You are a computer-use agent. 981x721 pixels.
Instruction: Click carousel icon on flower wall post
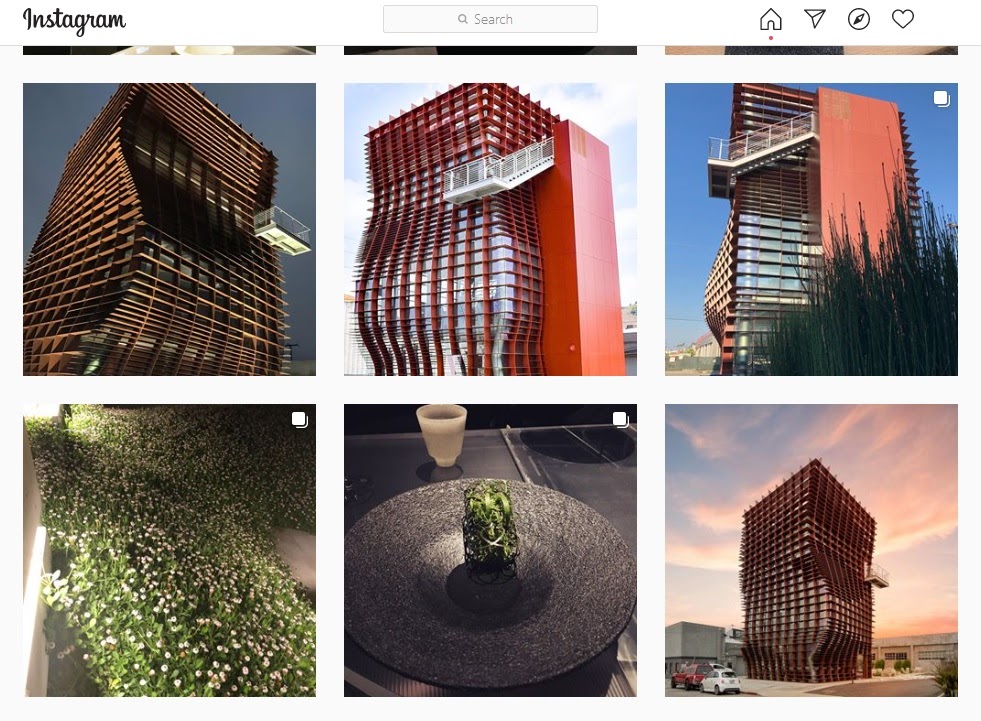coord(299,419)
